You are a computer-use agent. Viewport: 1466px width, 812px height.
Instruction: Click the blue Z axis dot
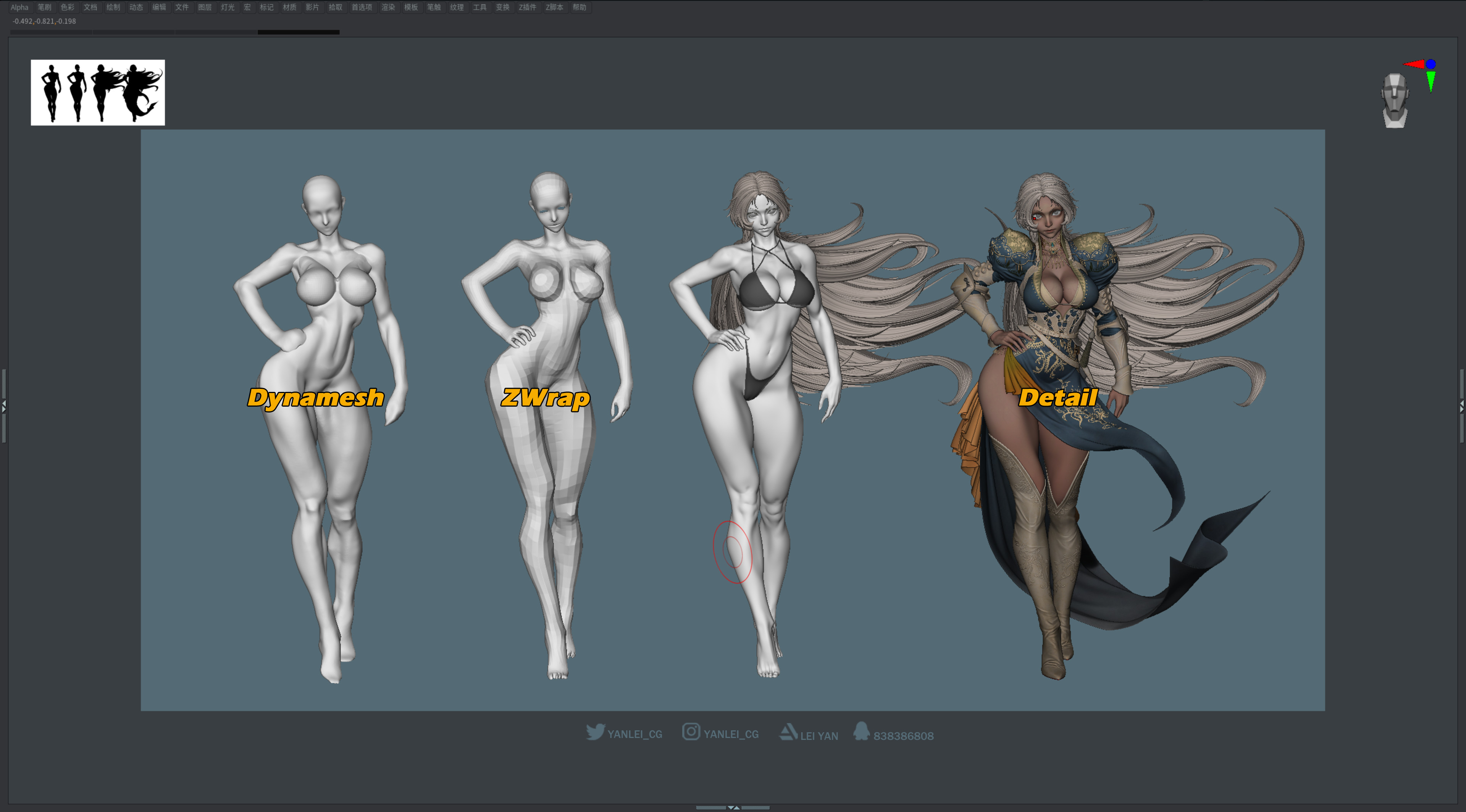[1431, 64]
